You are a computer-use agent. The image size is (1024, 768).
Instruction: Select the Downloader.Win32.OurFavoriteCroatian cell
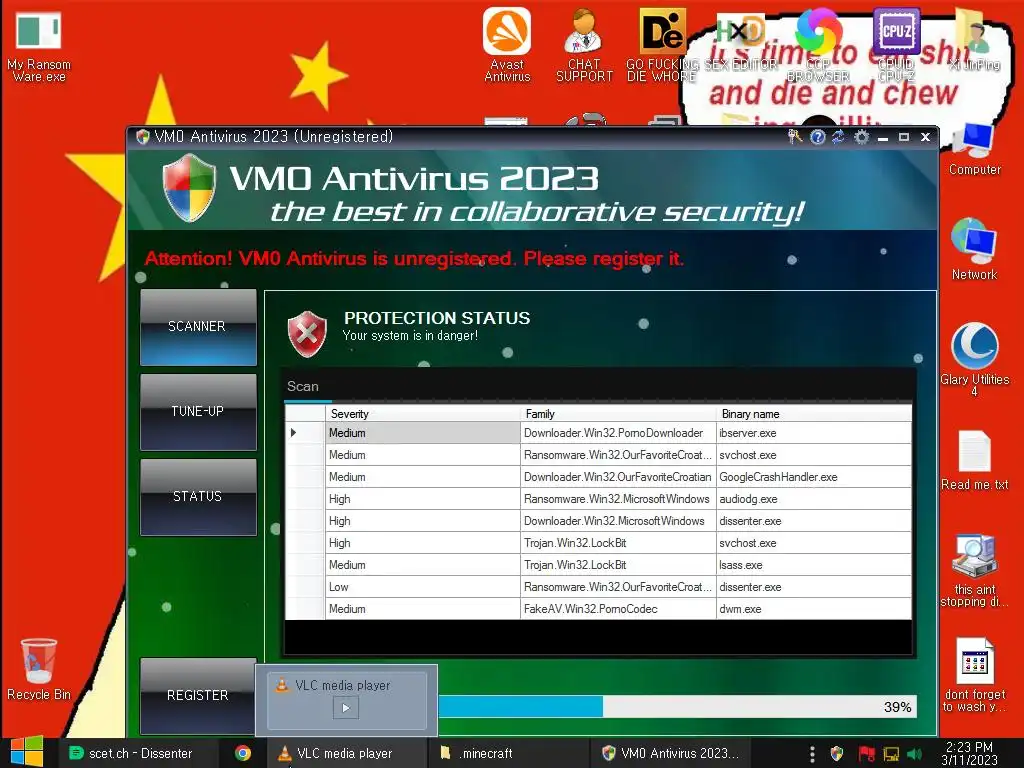click(618, 477)
